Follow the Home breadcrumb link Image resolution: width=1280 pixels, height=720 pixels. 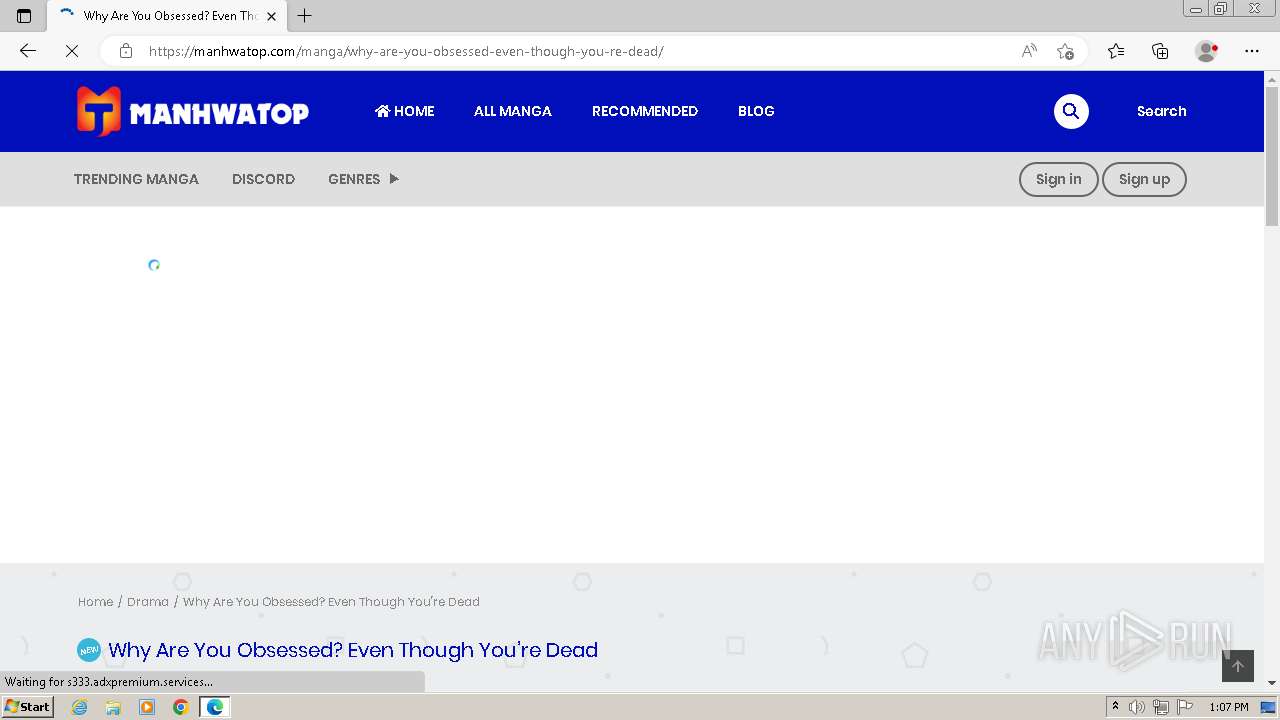coord(96,602)
